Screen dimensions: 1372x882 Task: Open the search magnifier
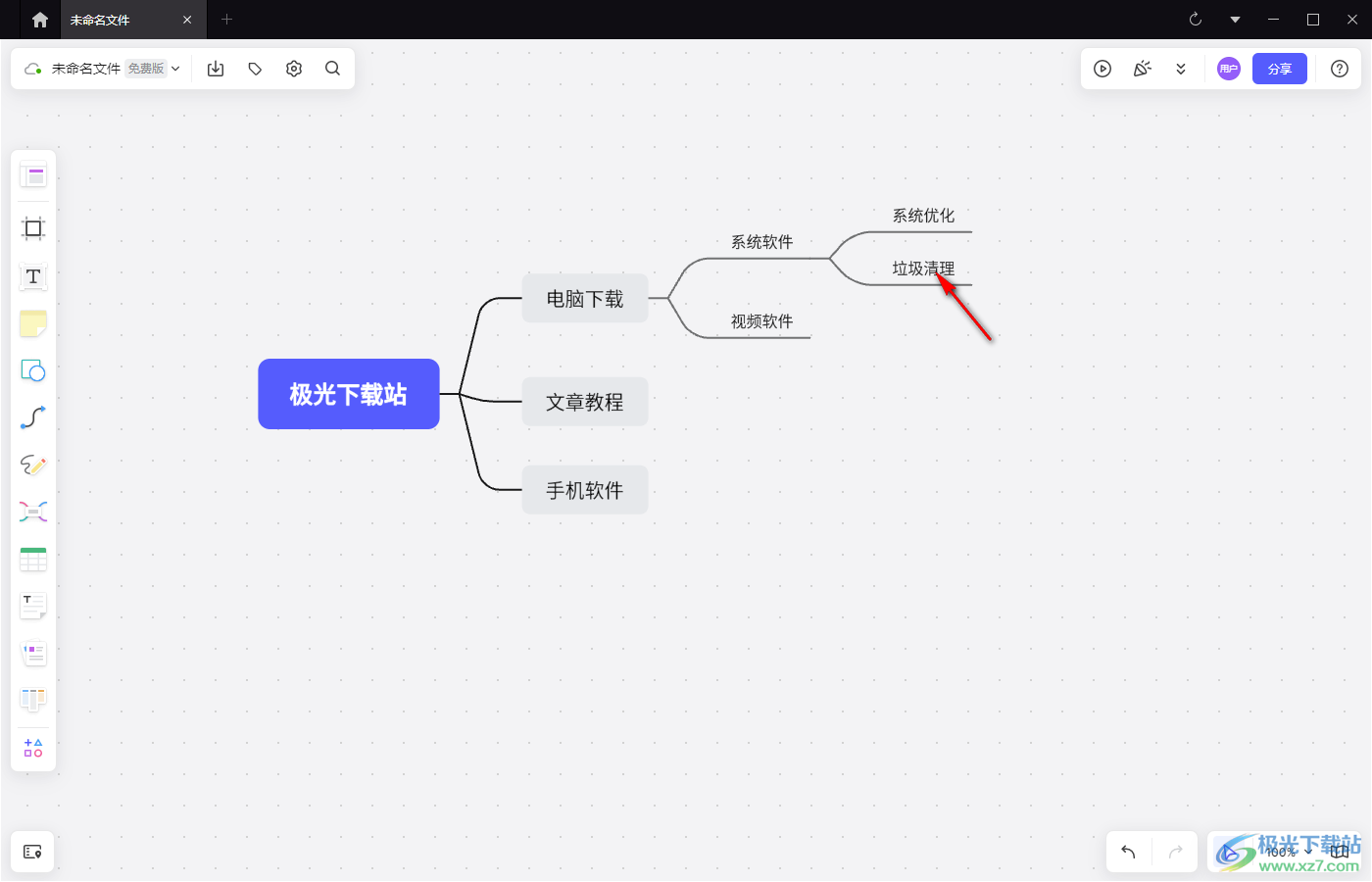(x=333, y=69)
